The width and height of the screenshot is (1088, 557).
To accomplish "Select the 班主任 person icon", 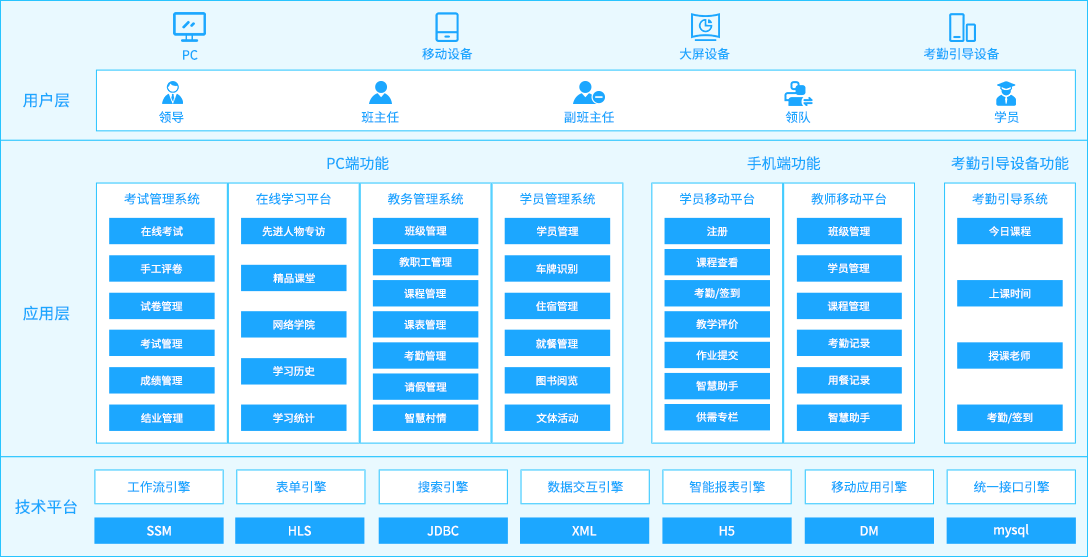I will (380, 93).
